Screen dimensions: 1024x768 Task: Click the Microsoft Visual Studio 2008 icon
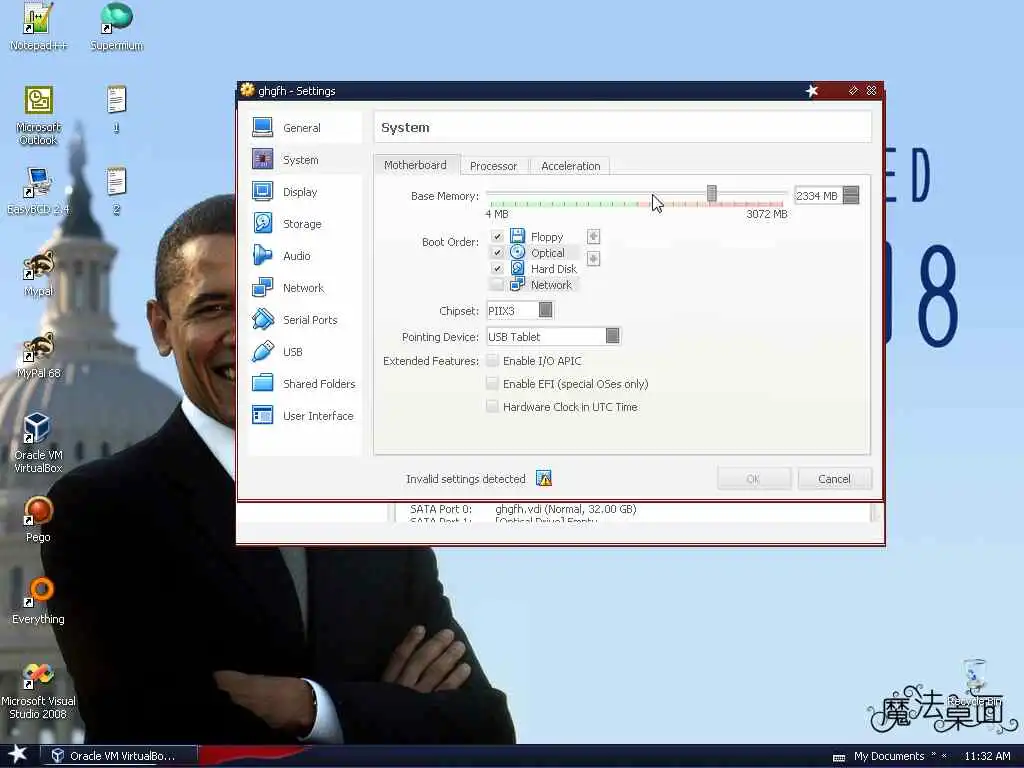(x=38, y=690)
